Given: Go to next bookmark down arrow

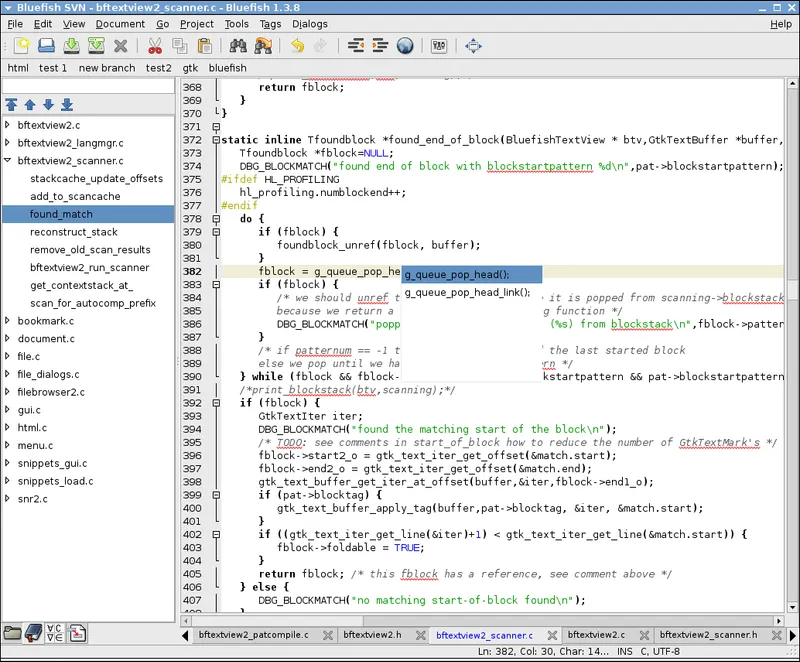Looking at the screenshot, I should tap(48, 105).
